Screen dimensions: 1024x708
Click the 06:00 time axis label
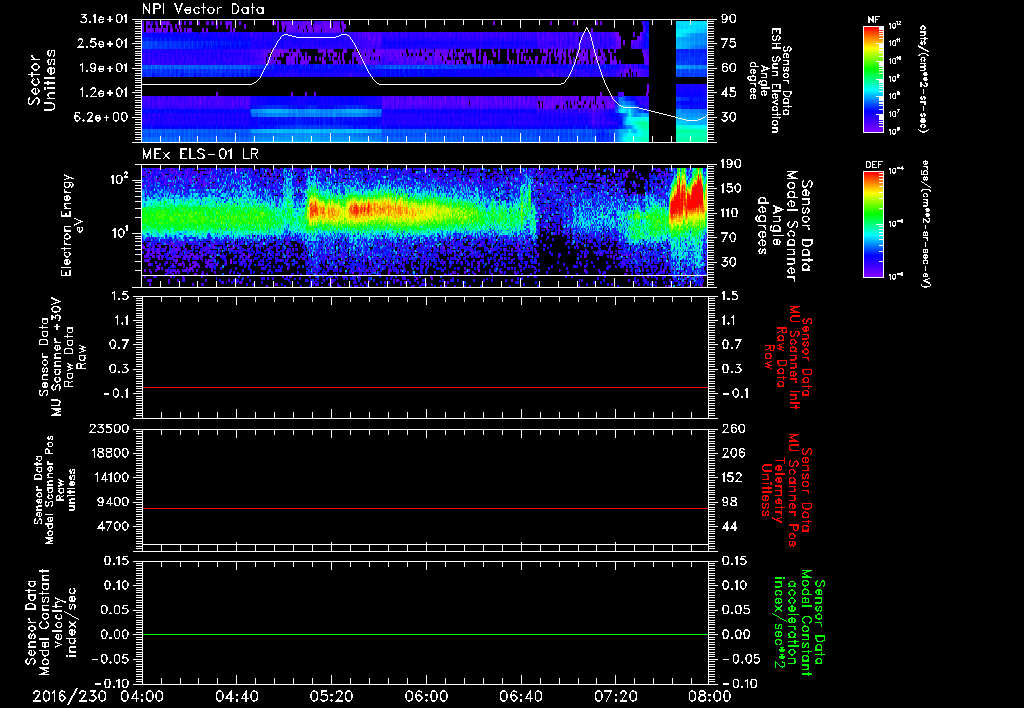tap(426, 696)
